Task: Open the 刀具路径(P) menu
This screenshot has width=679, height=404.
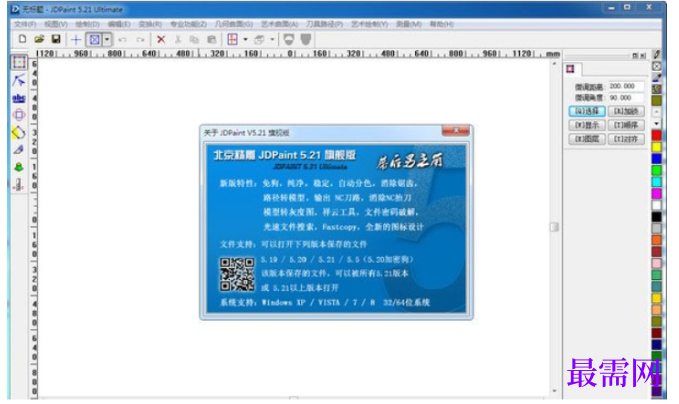Action: (325, 24)
